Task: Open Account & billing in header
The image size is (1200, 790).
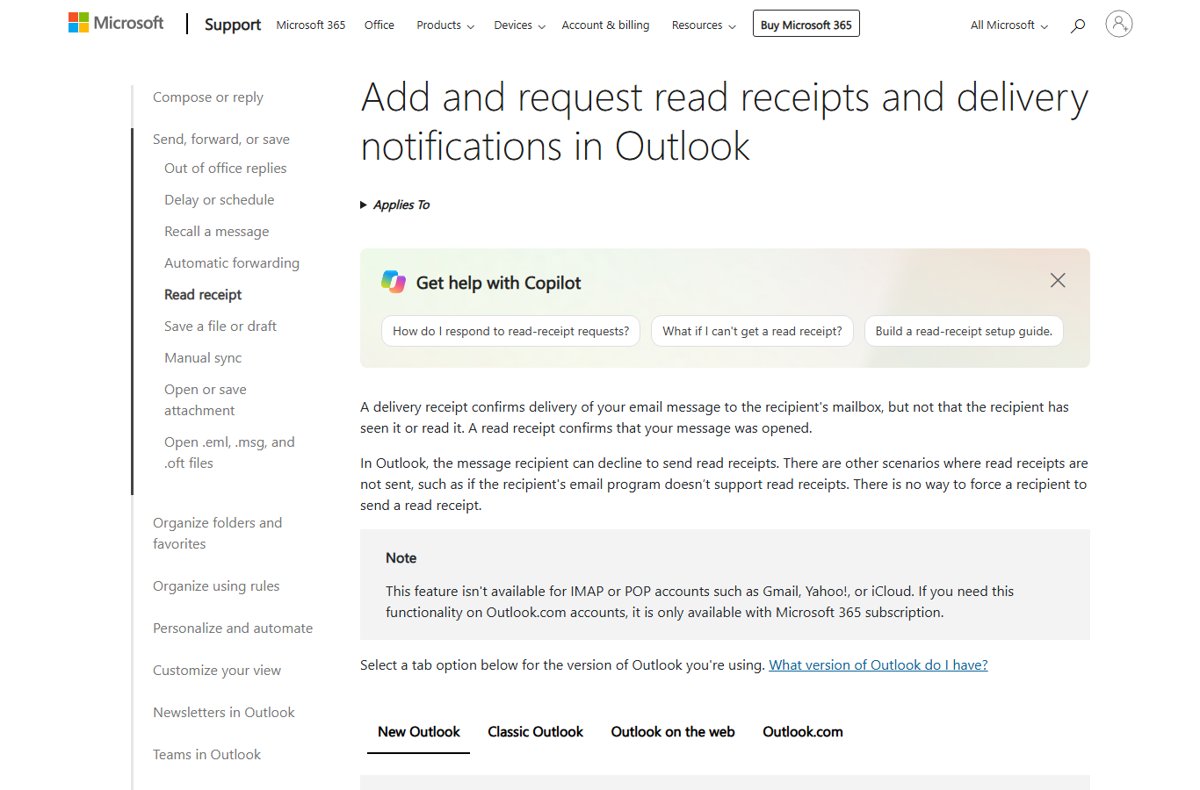Action: 605,25
